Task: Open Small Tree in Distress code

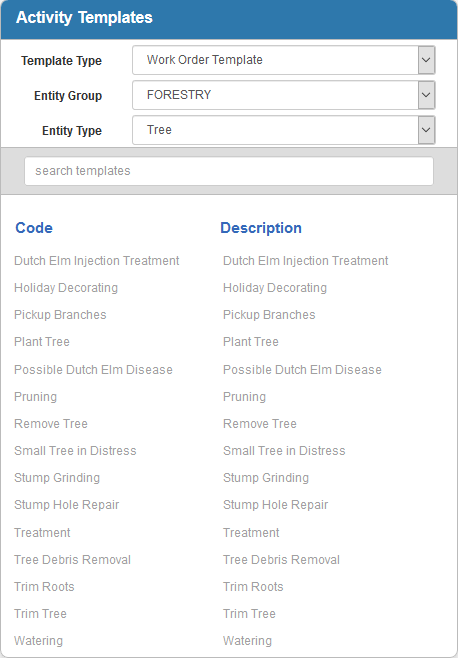Action: pyautogui.click(x=75, y=451)
